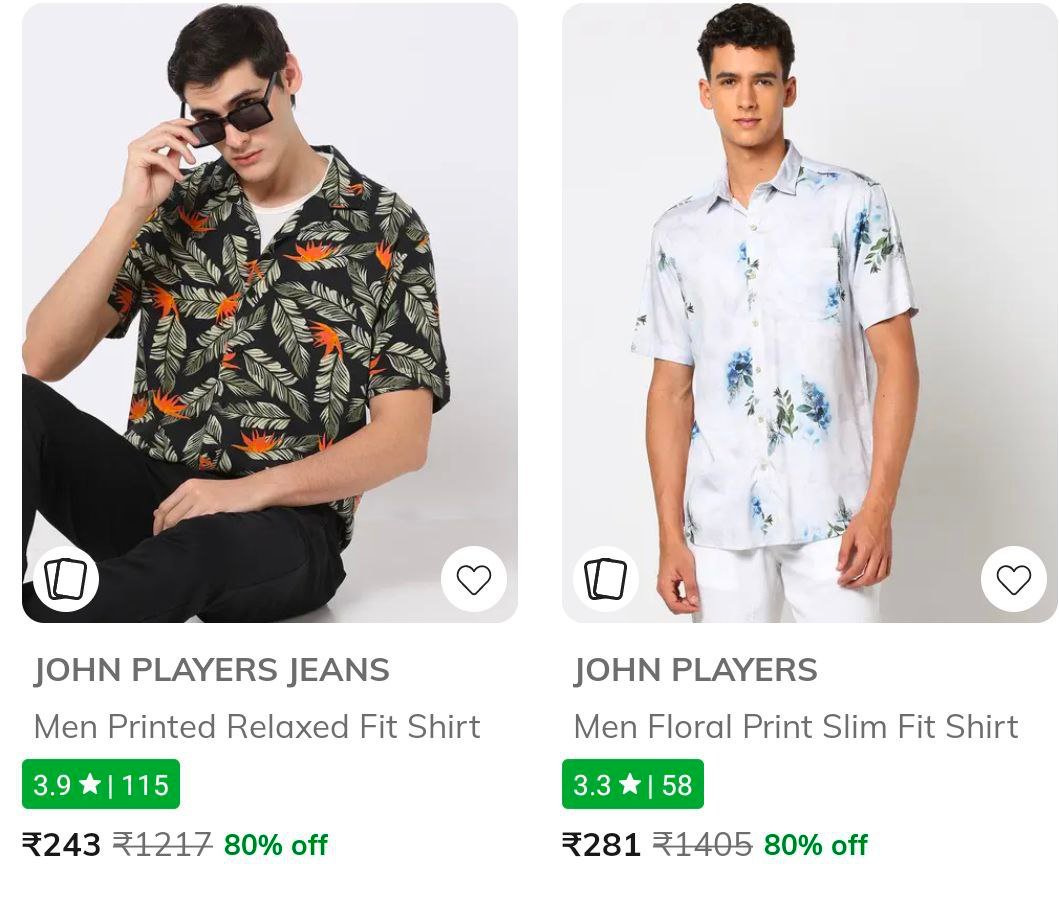
Task: Click the JOHN PLAYERS brand name on floral shirt
Action: click(x=695, y=670)
